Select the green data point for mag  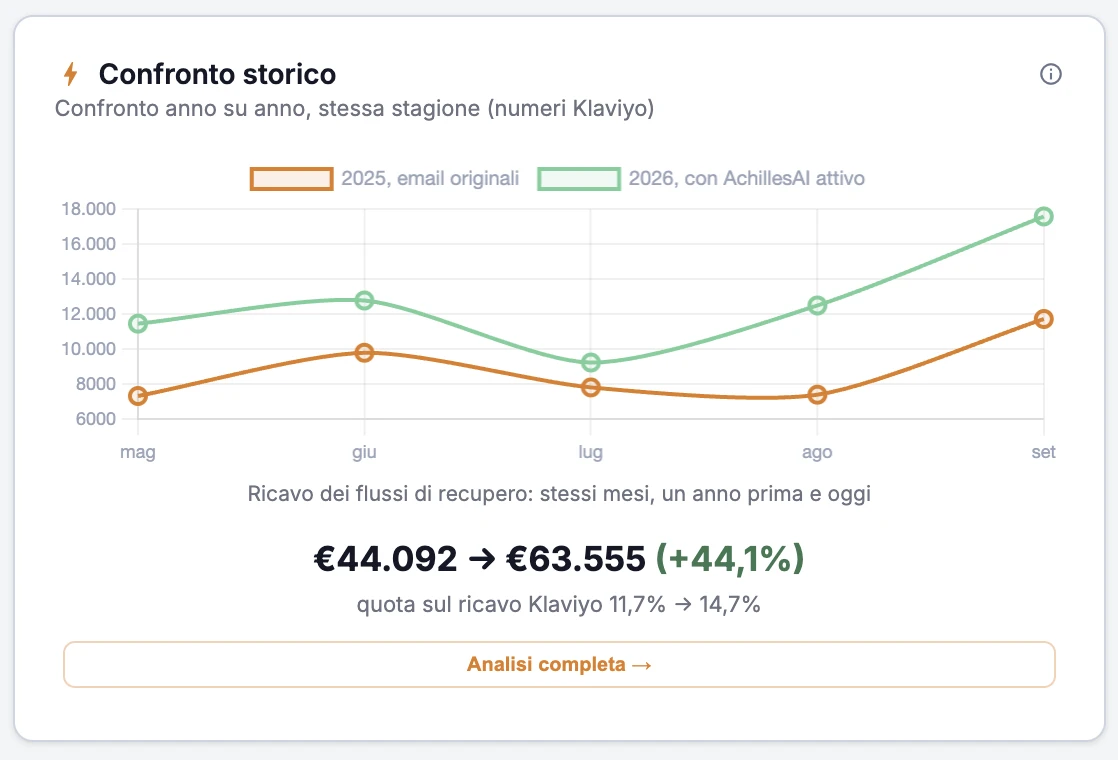pos(138,324)
